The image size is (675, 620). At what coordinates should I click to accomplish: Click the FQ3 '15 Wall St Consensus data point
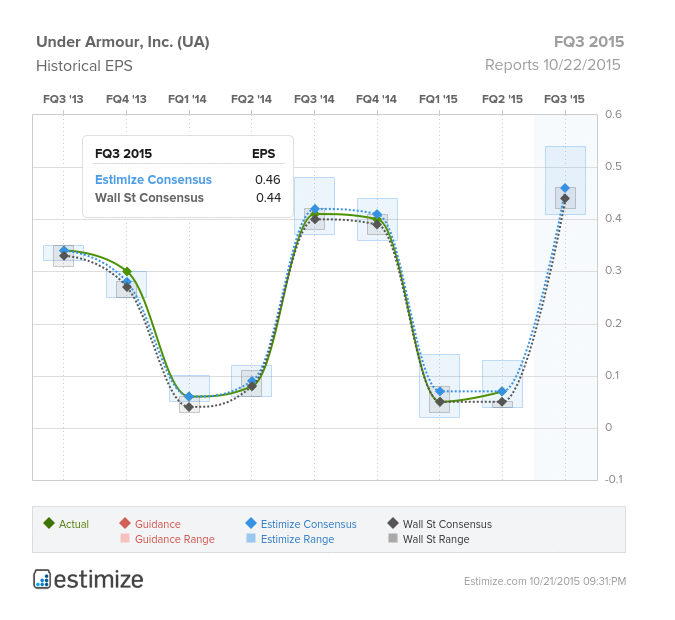tap(565, 198)
